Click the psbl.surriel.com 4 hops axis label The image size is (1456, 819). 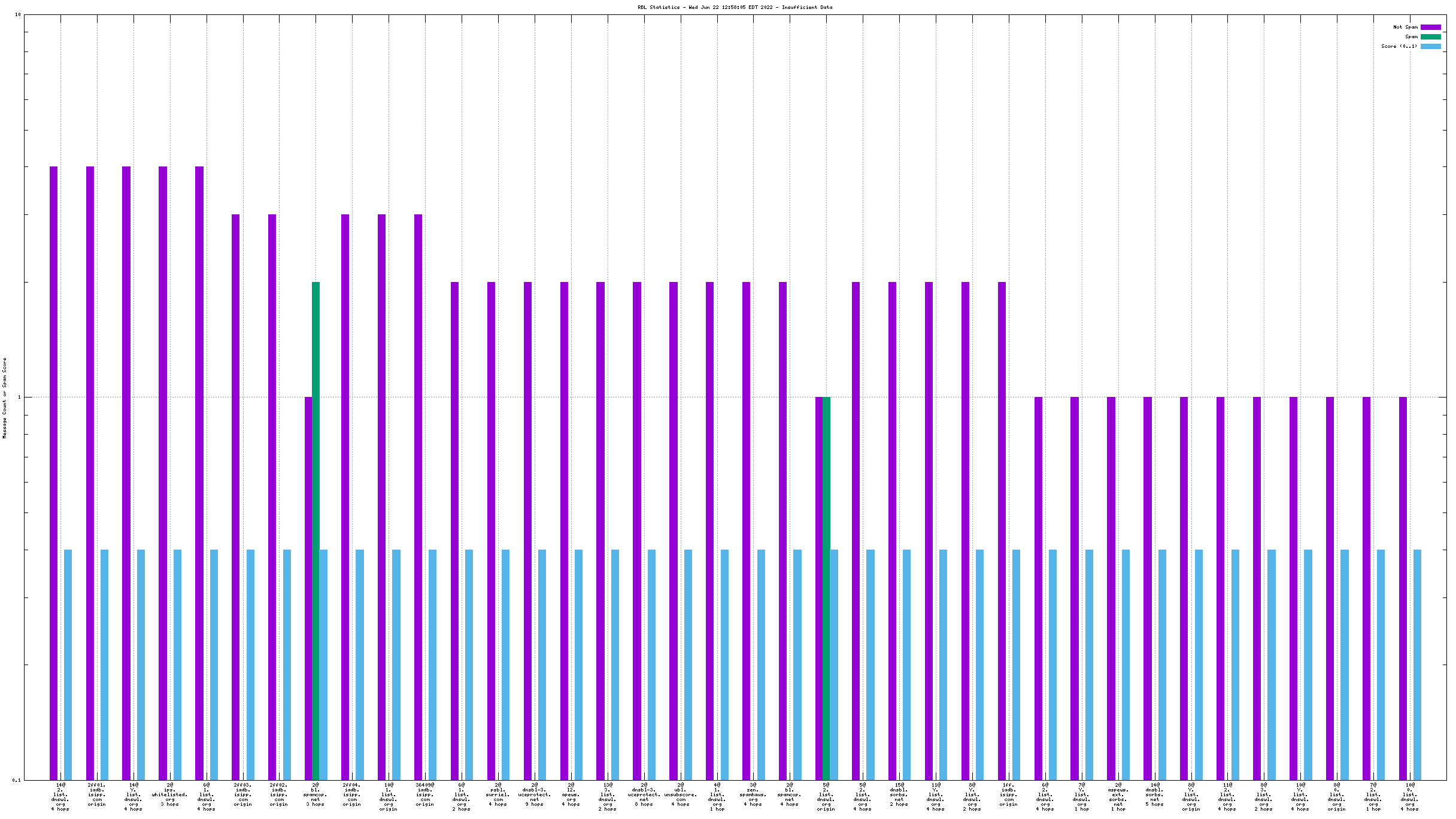coord(498,796)
